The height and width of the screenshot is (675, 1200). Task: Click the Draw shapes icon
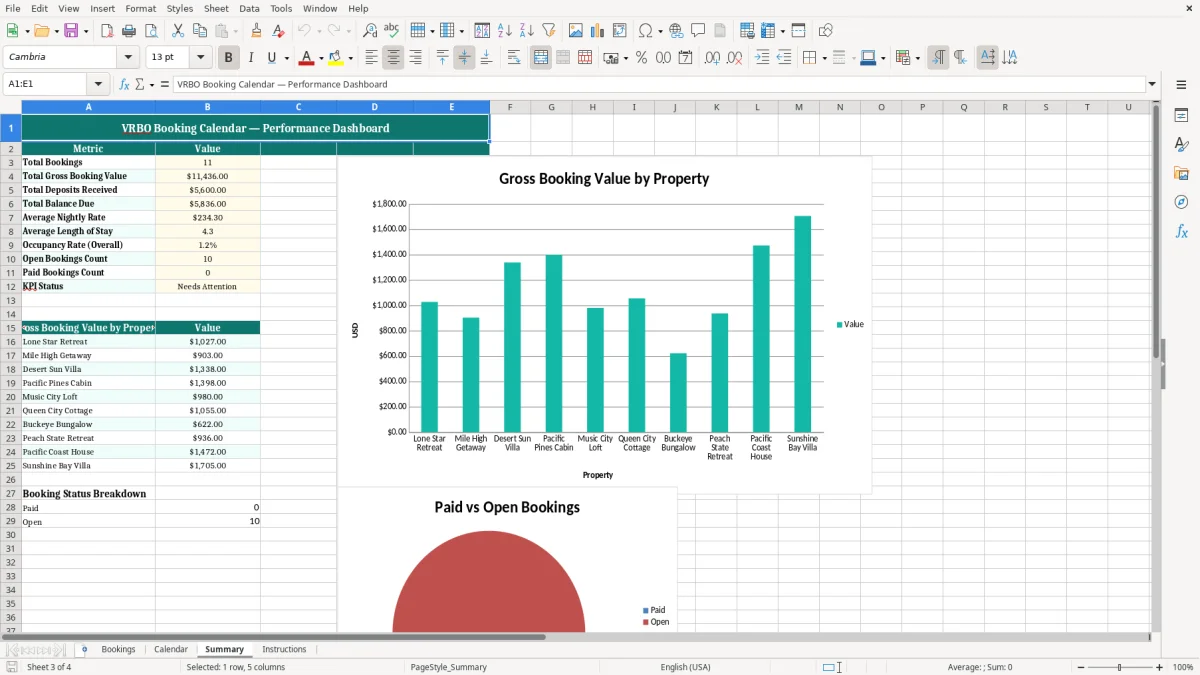[826, 31]
